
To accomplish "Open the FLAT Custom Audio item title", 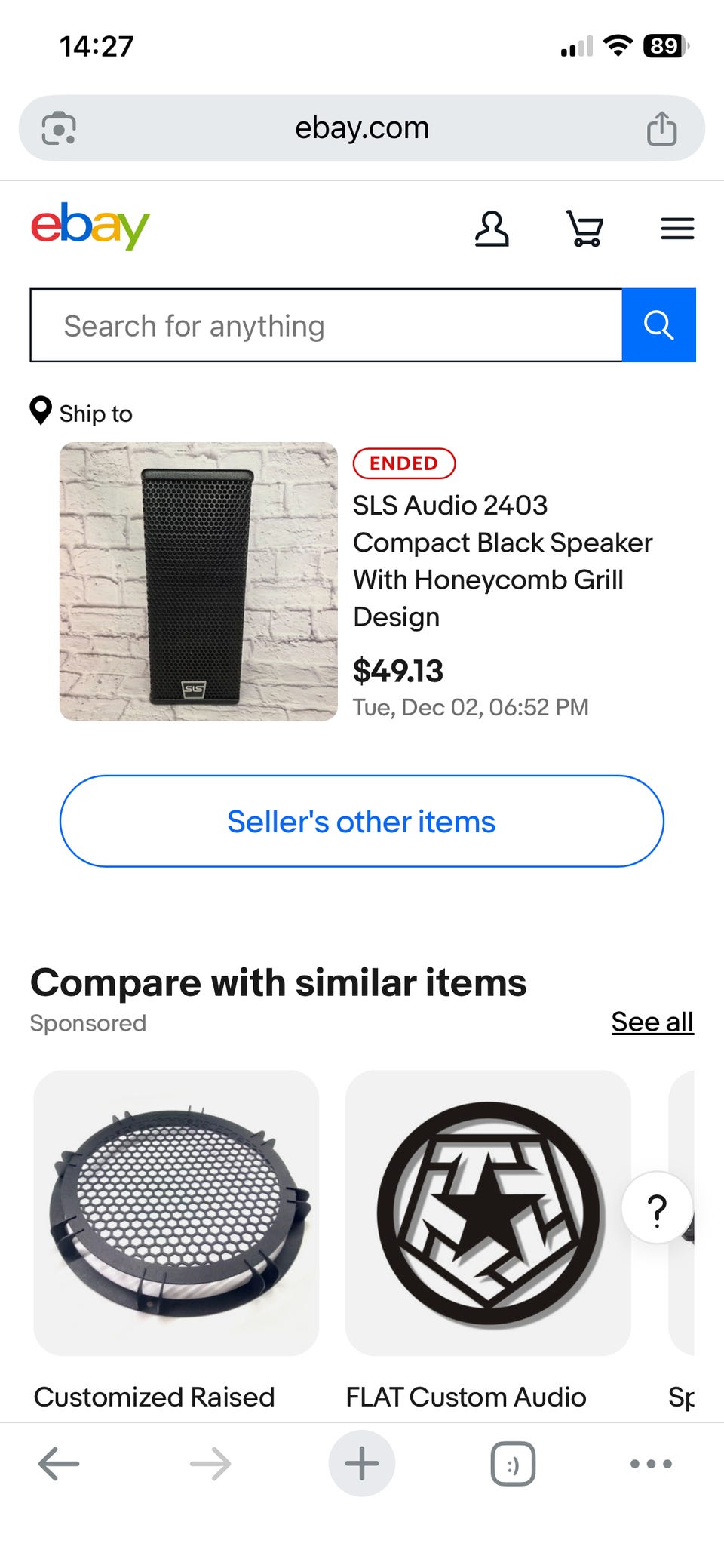I will point(466,1397).
